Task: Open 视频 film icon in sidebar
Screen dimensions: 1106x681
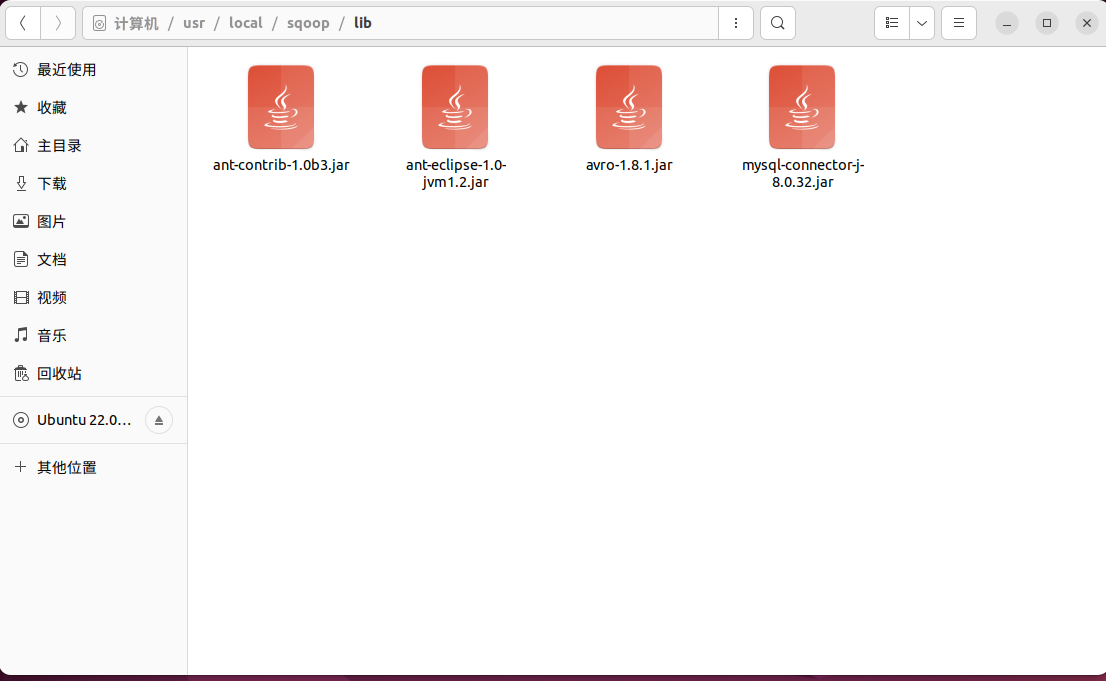Action: [20, 297]
